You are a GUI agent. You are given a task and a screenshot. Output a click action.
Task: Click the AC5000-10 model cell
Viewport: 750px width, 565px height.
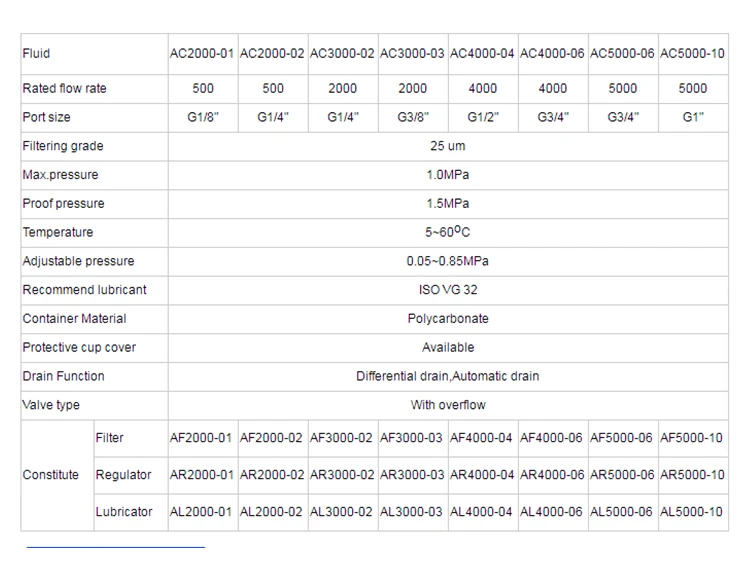tap(693, 54)
